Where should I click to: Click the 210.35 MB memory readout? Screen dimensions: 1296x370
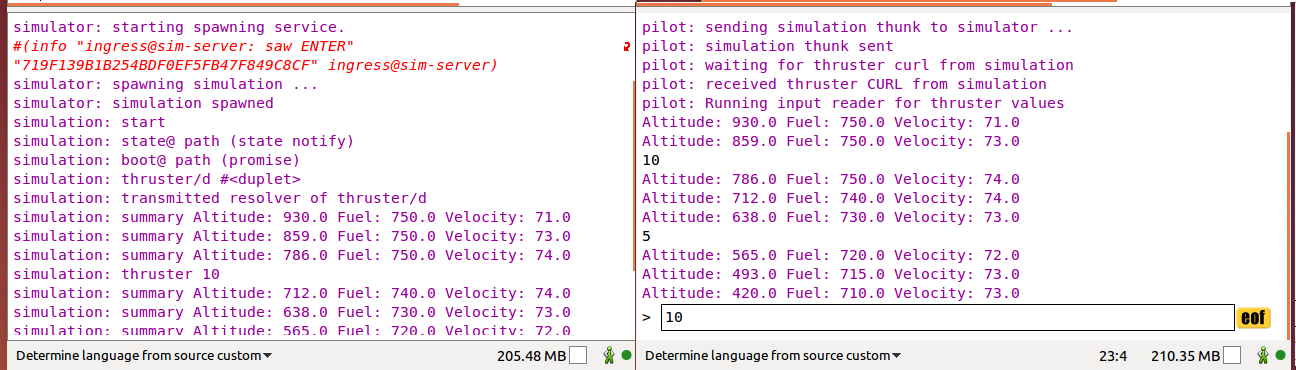pos(1185,355)
